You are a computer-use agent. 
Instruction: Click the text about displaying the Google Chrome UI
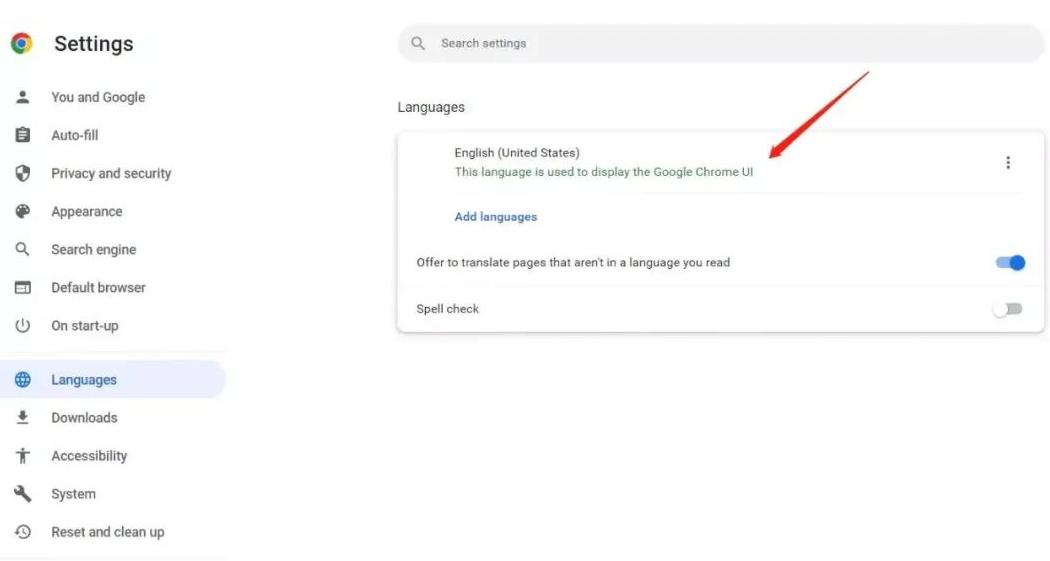pyautogui.click(x=603, y=172)
